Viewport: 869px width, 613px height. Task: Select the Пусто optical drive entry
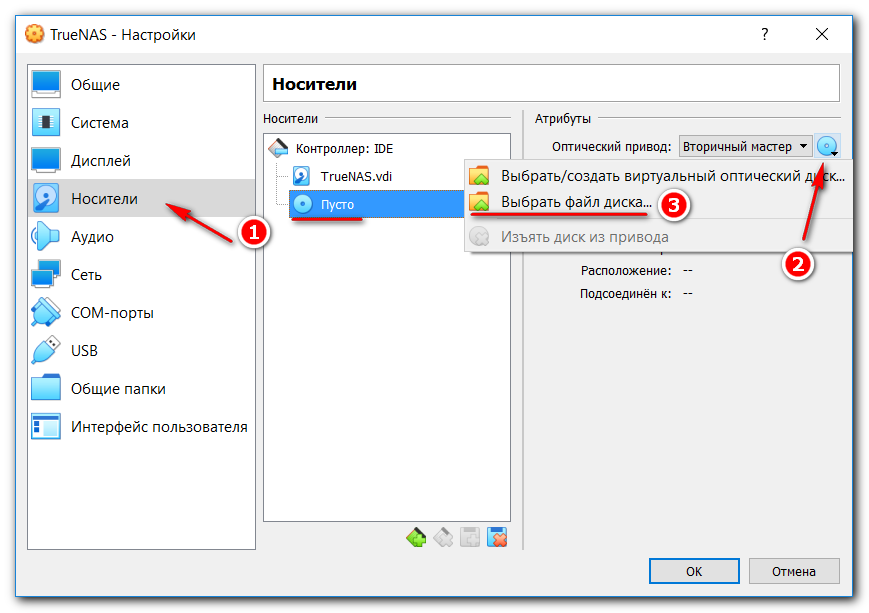pos(377,205)
